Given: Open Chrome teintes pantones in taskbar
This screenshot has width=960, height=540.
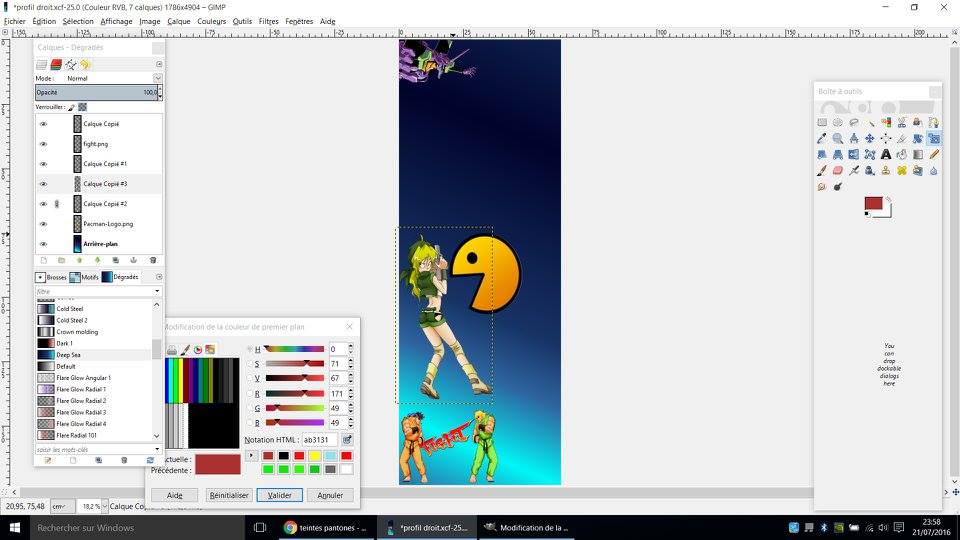Looking at the screenshot, I should pyautogui.click(x=325, y=527).
